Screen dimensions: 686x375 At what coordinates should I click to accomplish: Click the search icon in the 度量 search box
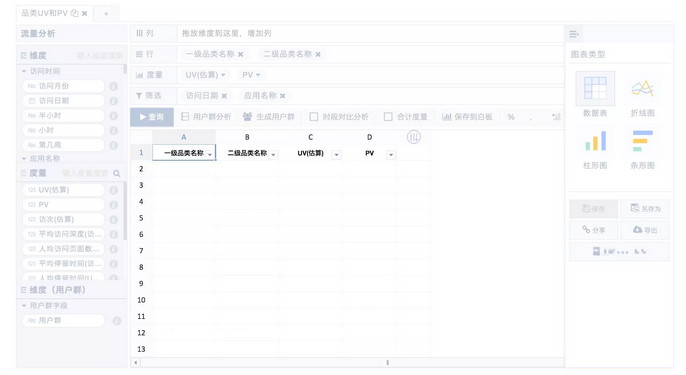116,173
